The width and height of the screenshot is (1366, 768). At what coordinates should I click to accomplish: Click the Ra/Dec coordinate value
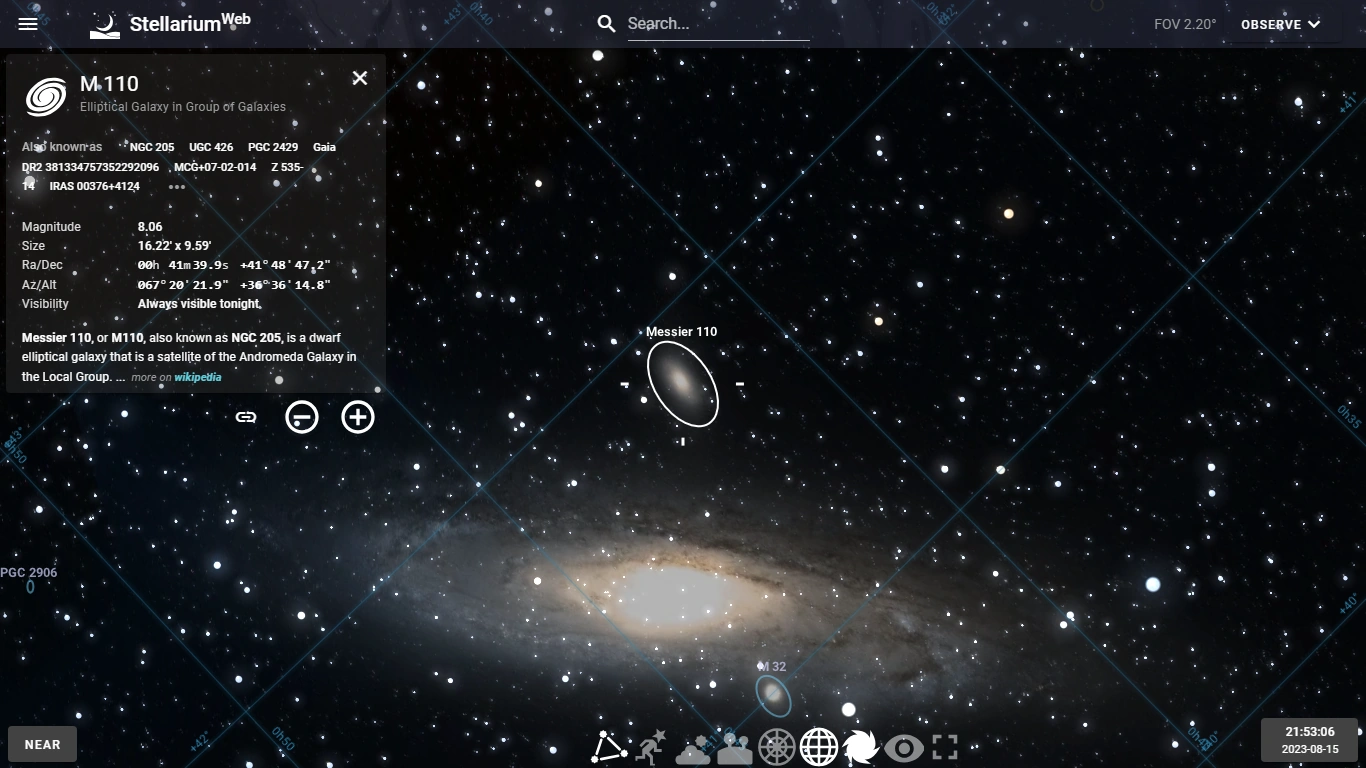tap(234, 265)
